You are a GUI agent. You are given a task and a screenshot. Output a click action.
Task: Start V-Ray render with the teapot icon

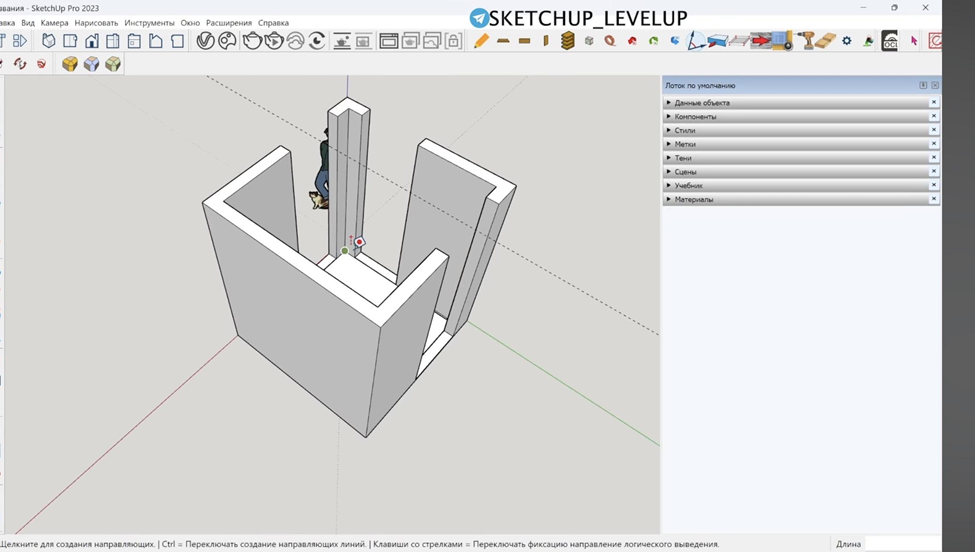point(252,41)
